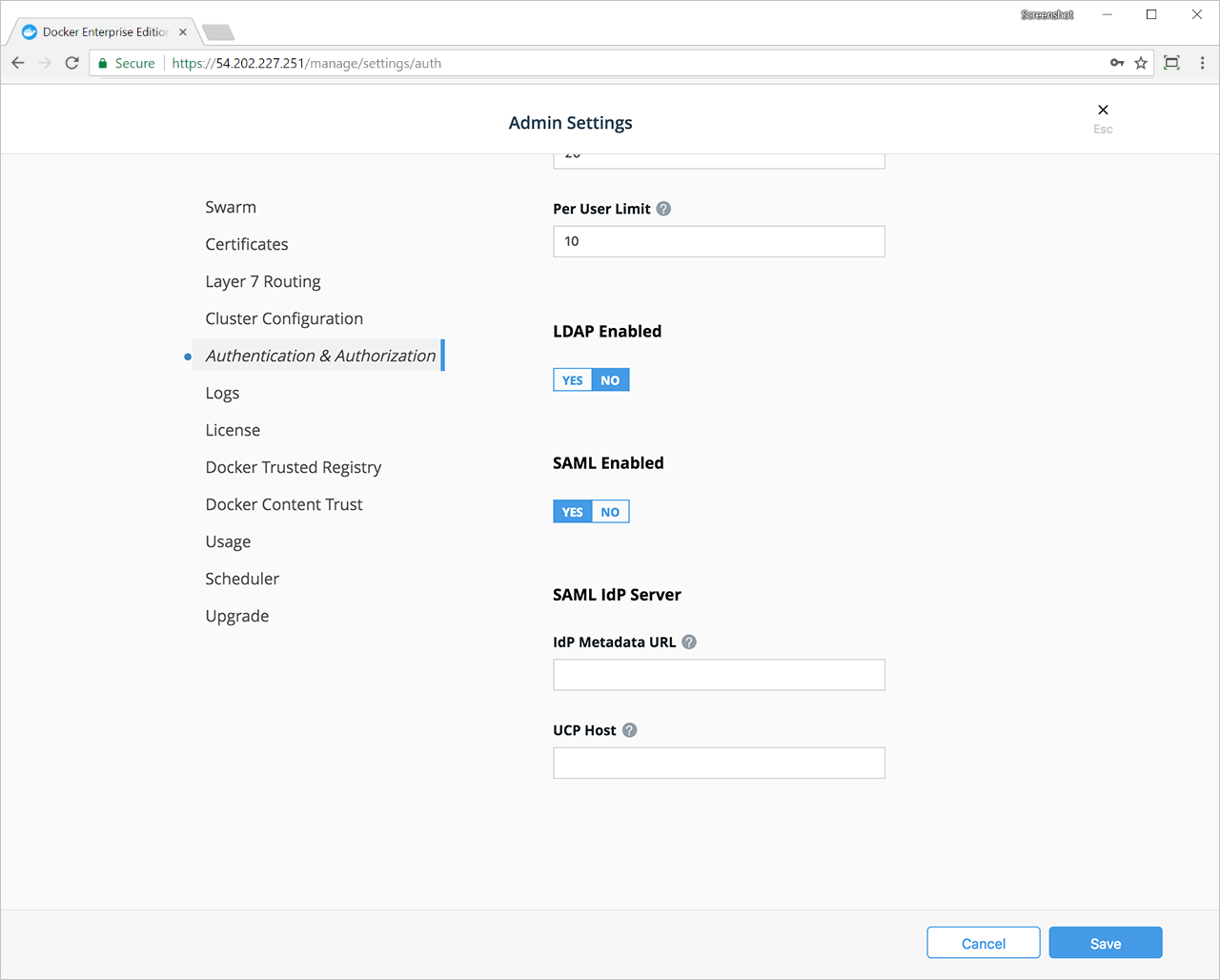Click the help icon next to IdP Metadata URL
The height and width of the screenshot is (980, 1220).
tap(689, 643)
